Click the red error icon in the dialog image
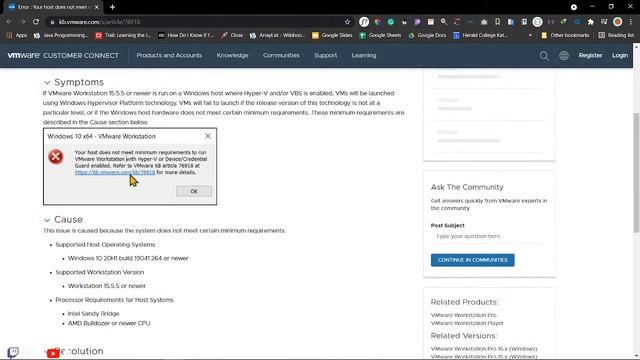The height and width of the screenshot is (360, 640). (56, 157)
